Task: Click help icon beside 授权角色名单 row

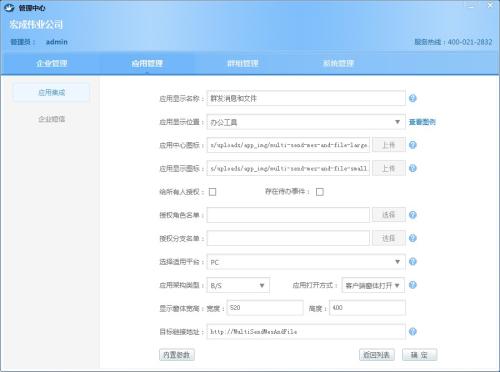Action: (413, 215)
